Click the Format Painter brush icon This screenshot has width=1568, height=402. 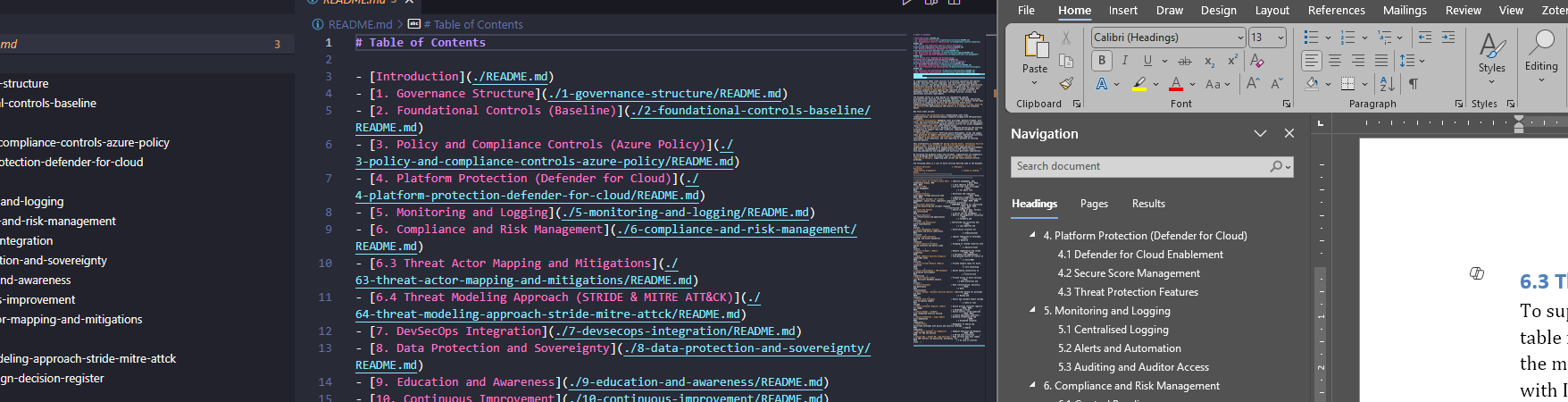pyautogui.click(x=1066, y=84)
